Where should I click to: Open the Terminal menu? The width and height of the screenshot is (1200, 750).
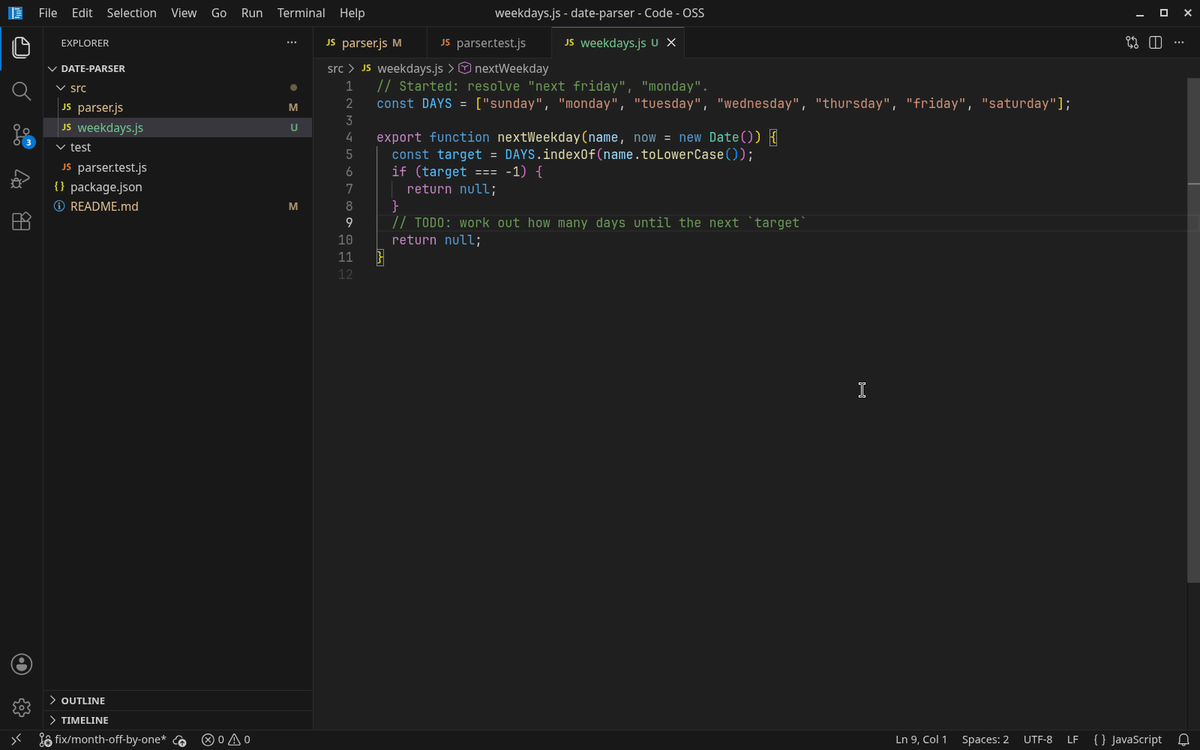(x=301, y=13)
